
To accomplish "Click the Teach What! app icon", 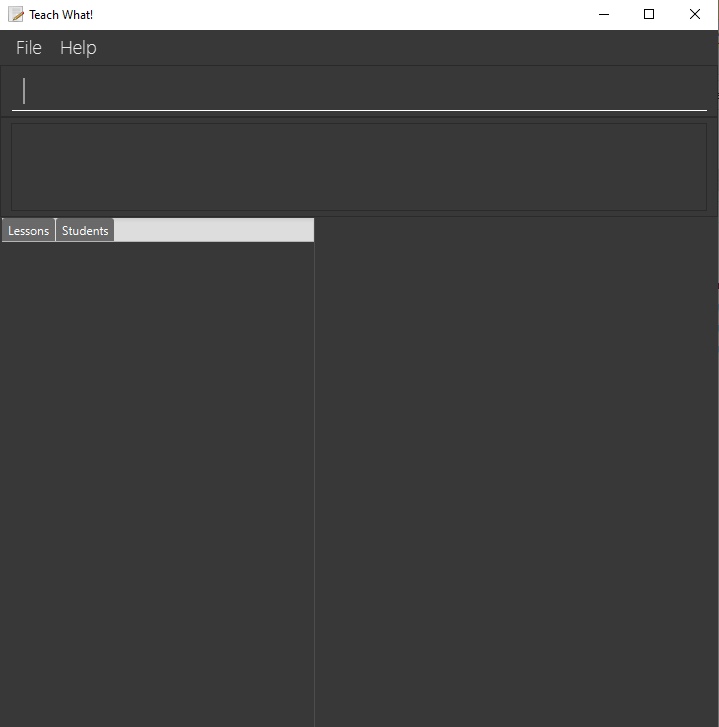I will pos(16,14).
